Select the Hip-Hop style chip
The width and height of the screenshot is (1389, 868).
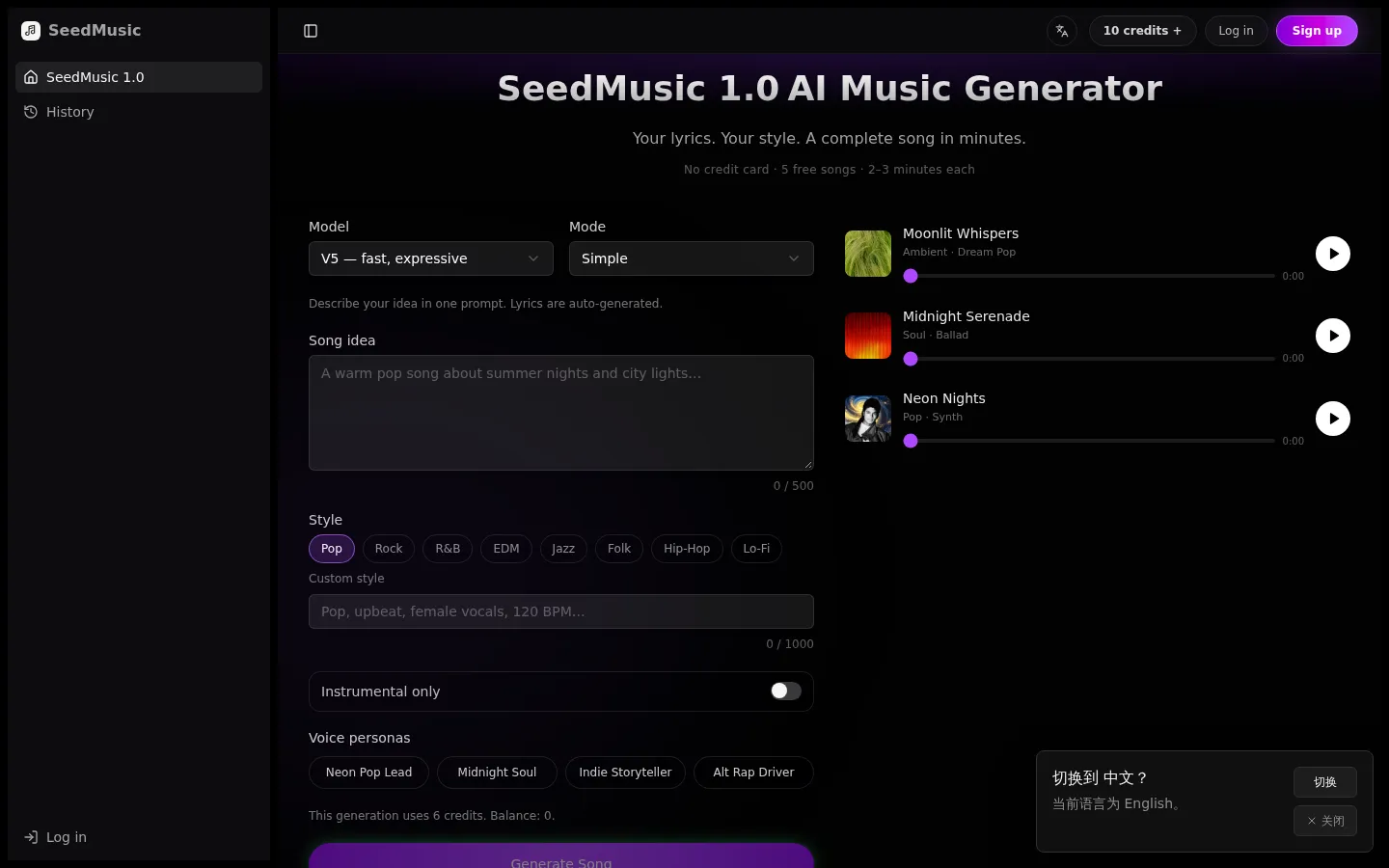[687, 549]
